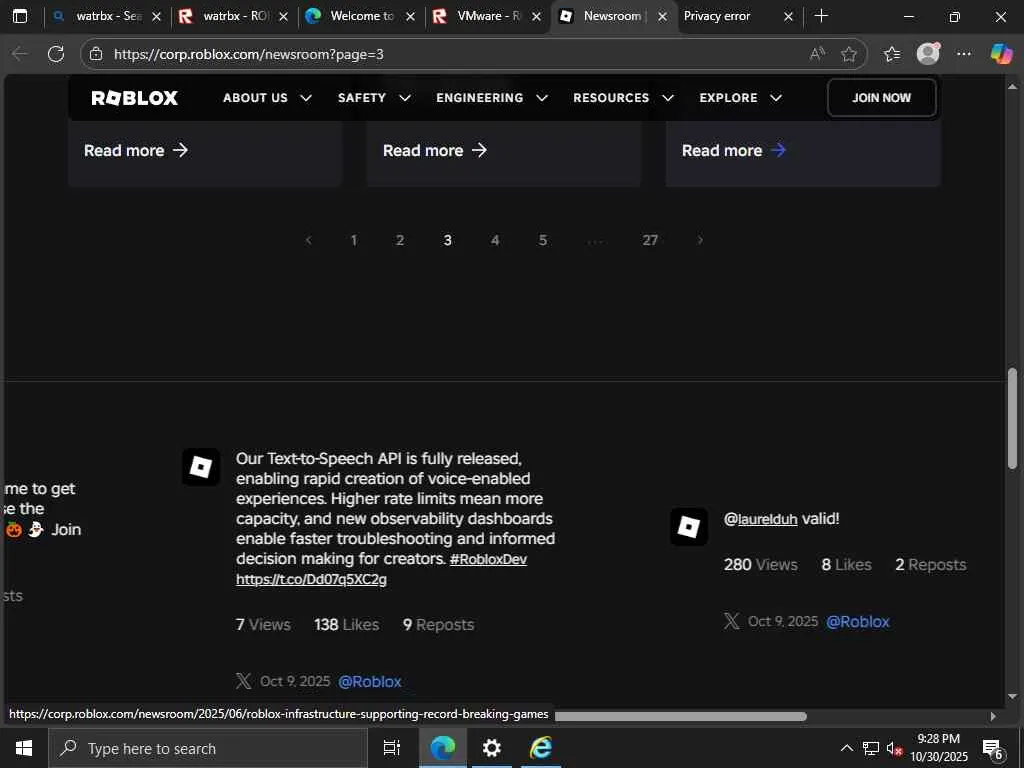
Task: Open the notification center icon
Action: [993, 749]
